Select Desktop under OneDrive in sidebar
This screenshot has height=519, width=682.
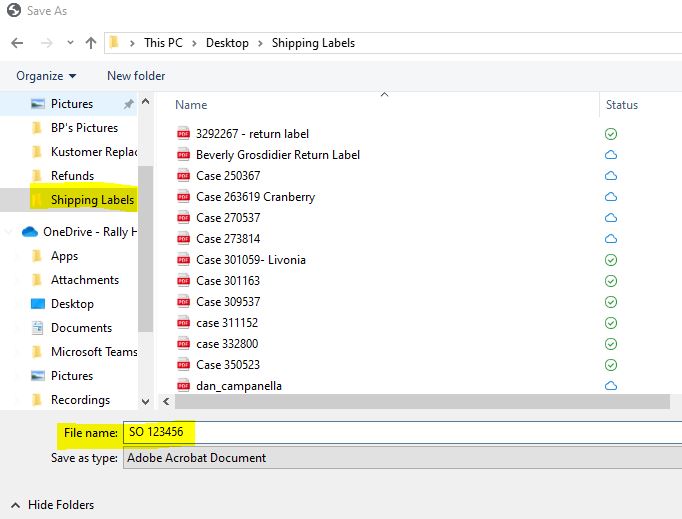coord(72,304)
